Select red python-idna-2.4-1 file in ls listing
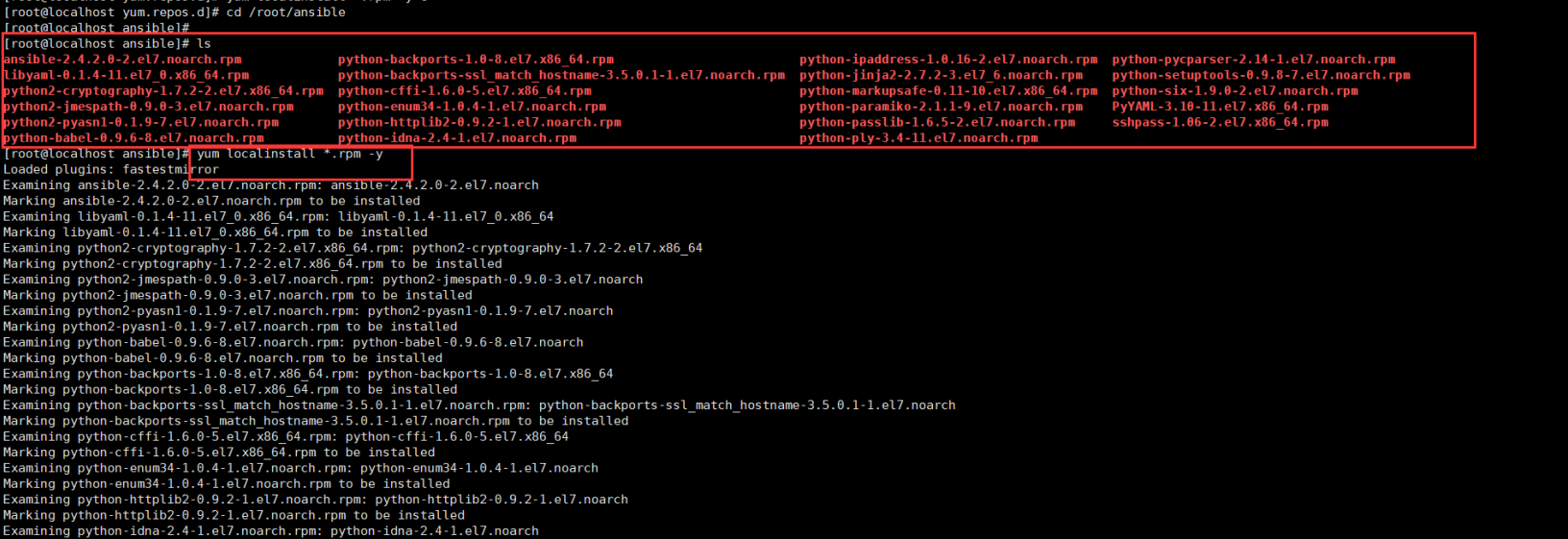This screenshot has height=539, width=1568. pyautogui.click(x=457, y=138)
